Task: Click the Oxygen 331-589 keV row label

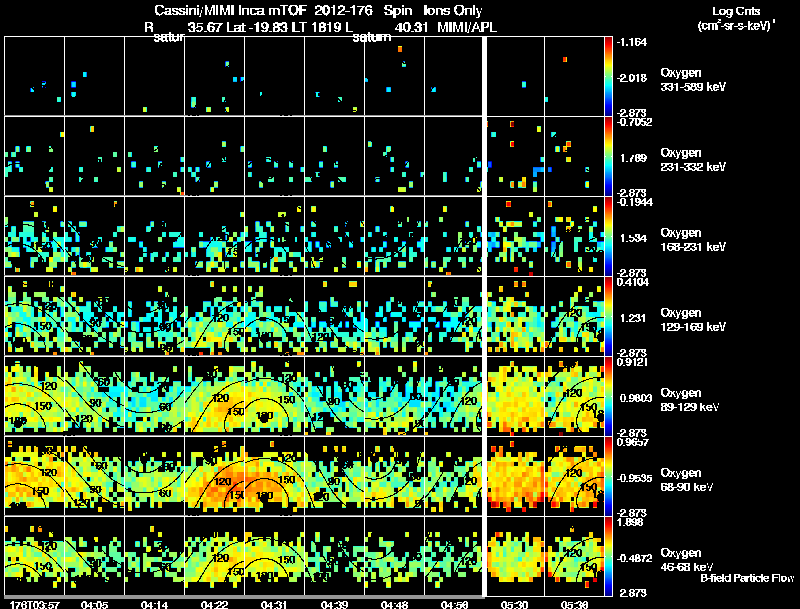Action: pyautogui.click(x=693, y=80)
